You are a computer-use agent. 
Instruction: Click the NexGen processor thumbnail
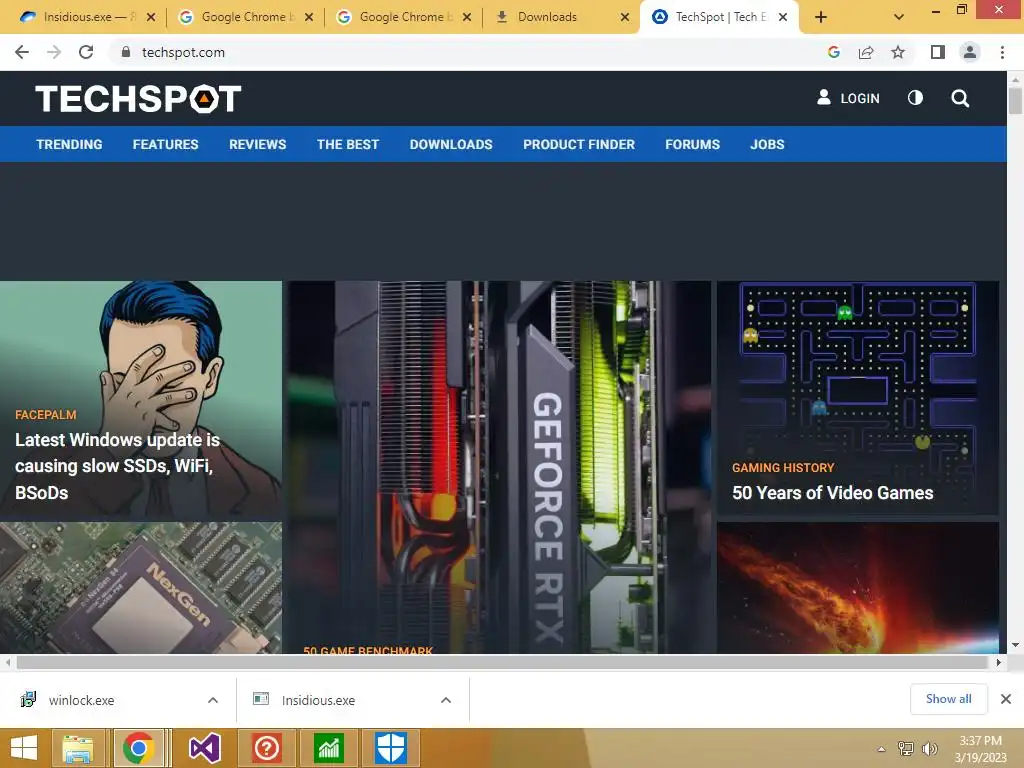[140, 588]
